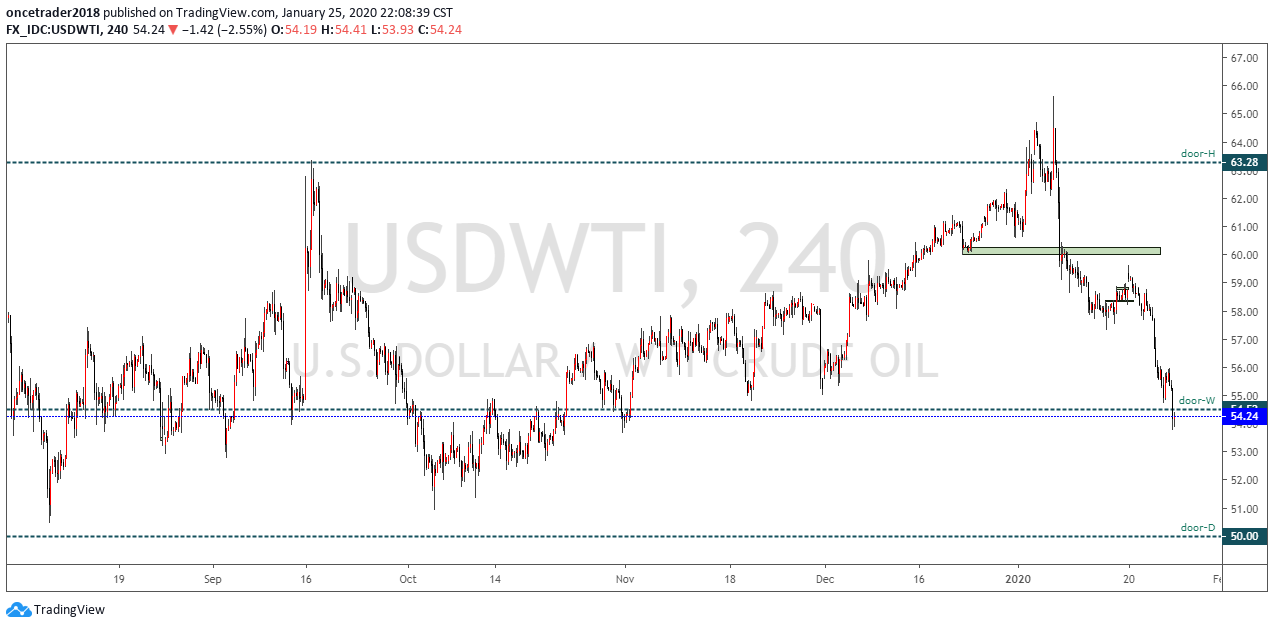
Task: Click the 61.00 price axis label
Action: pos(1244,227)
